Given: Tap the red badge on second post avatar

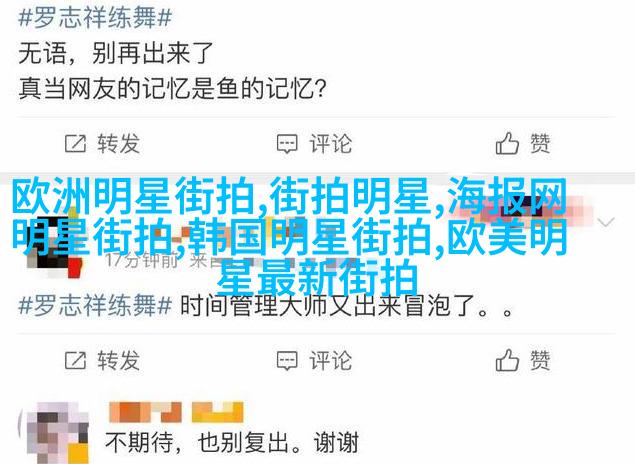Looking at the screenshot, I should (x=75, y=268).
